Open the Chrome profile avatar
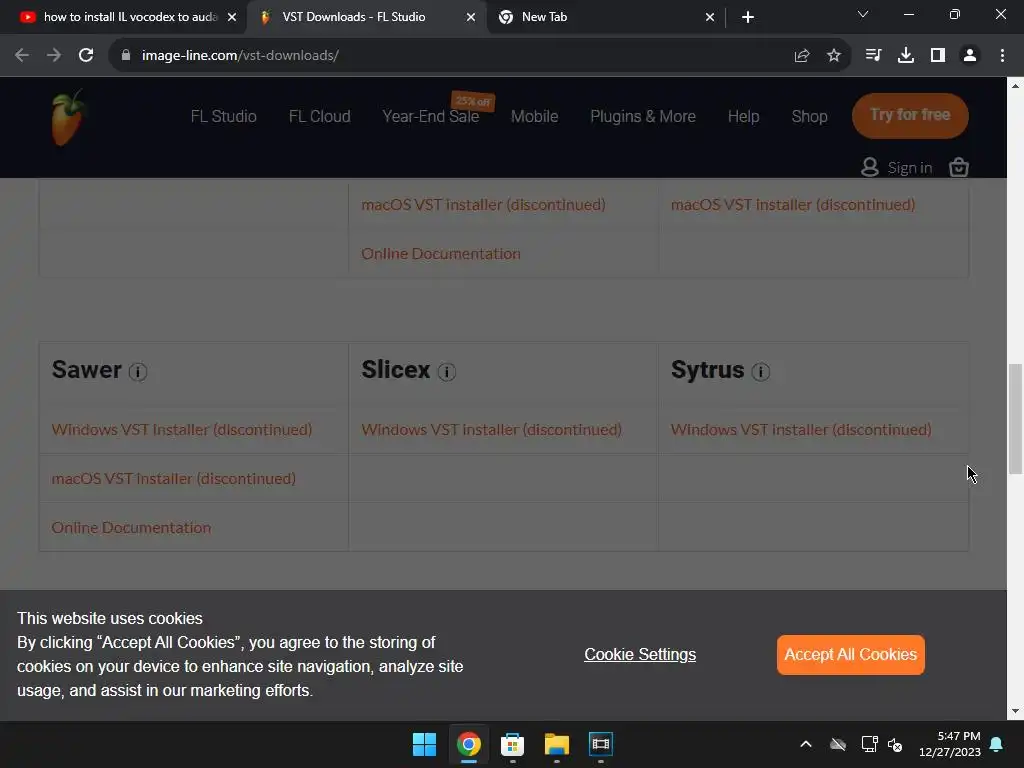1024x768 pixels. coord(970,56)
